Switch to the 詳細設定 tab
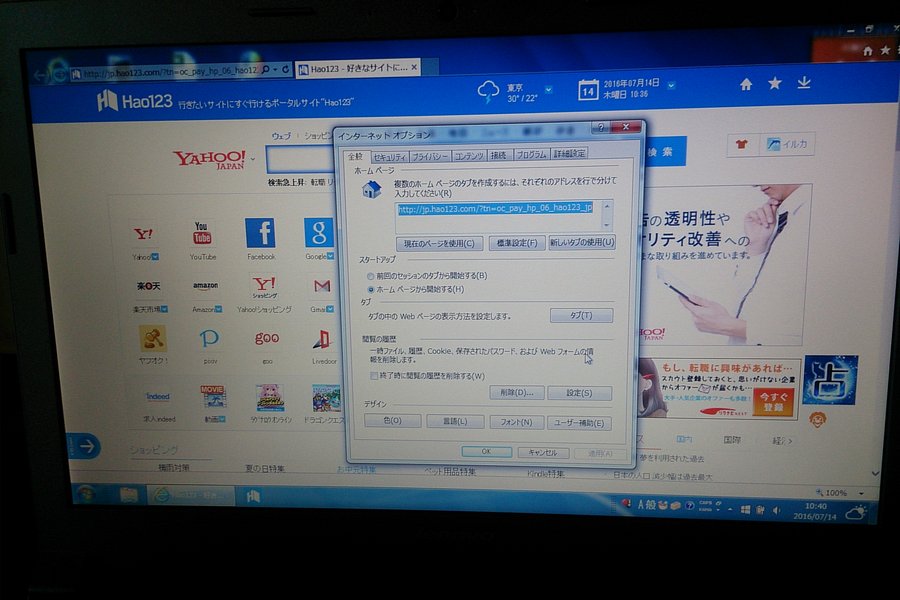This screenshot has width=900, height=600. click(569, 154)
